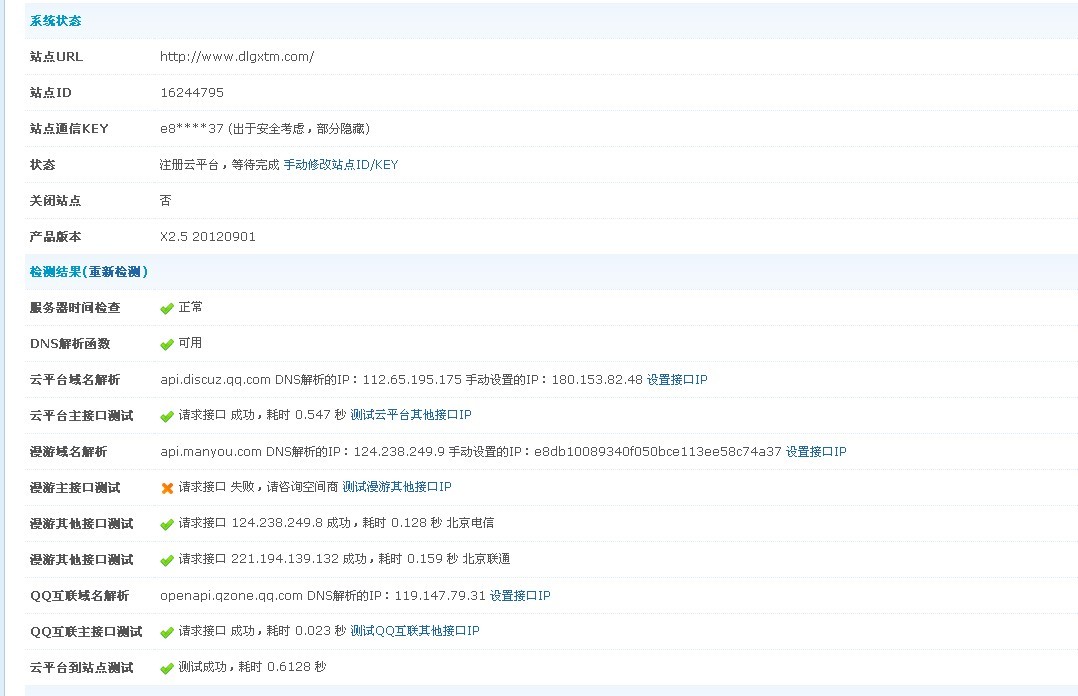Click the 站点通信KEY row label
This screenshot has width=1078, height=696.
(x=69, y=129)
